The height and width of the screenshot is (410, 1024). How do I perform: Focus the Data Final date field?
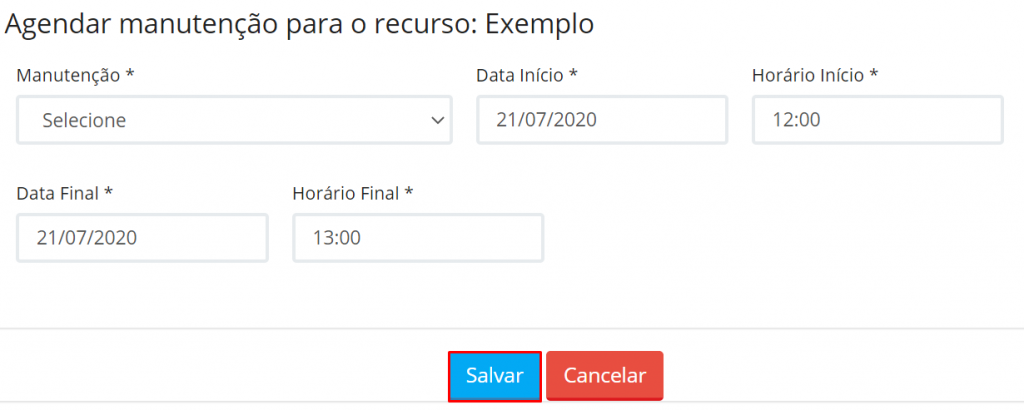pos(142,238)
